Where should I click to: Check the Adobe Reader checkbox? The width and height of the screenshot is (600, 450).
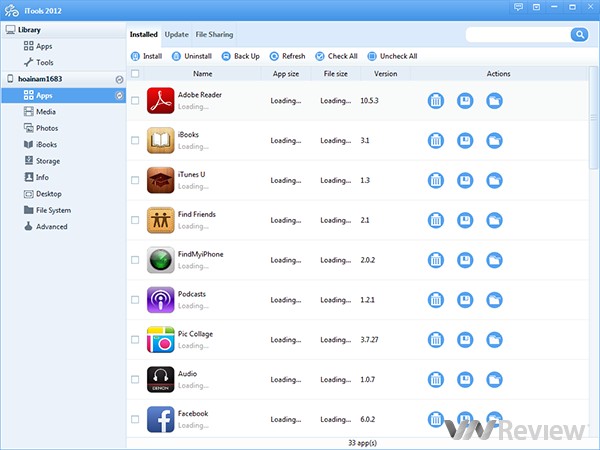135,101
